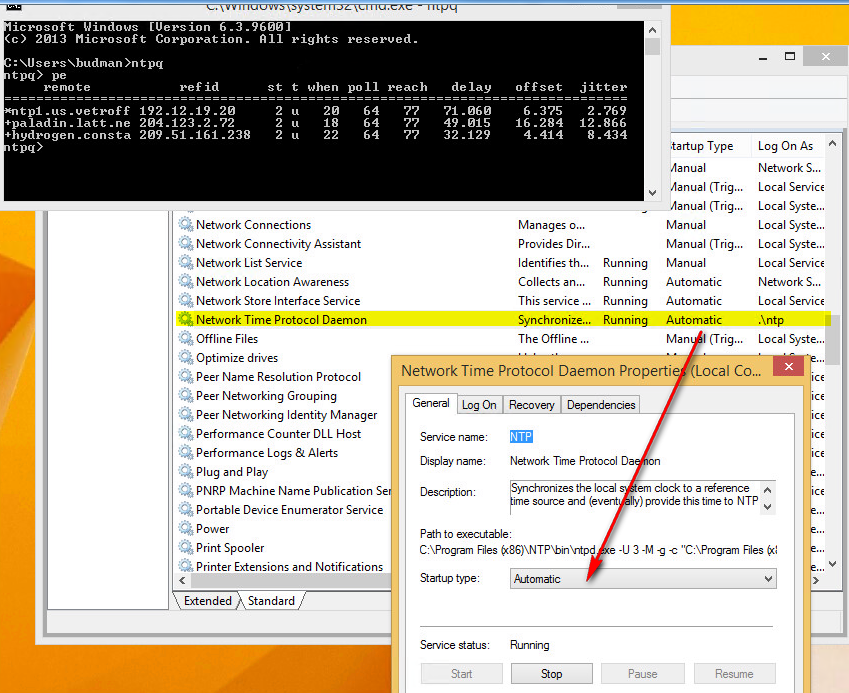Image resolution: width=849 pixels, height=693 pixels.
Task: Click the Print Spooler service icon
Action: tap(186, 547)
